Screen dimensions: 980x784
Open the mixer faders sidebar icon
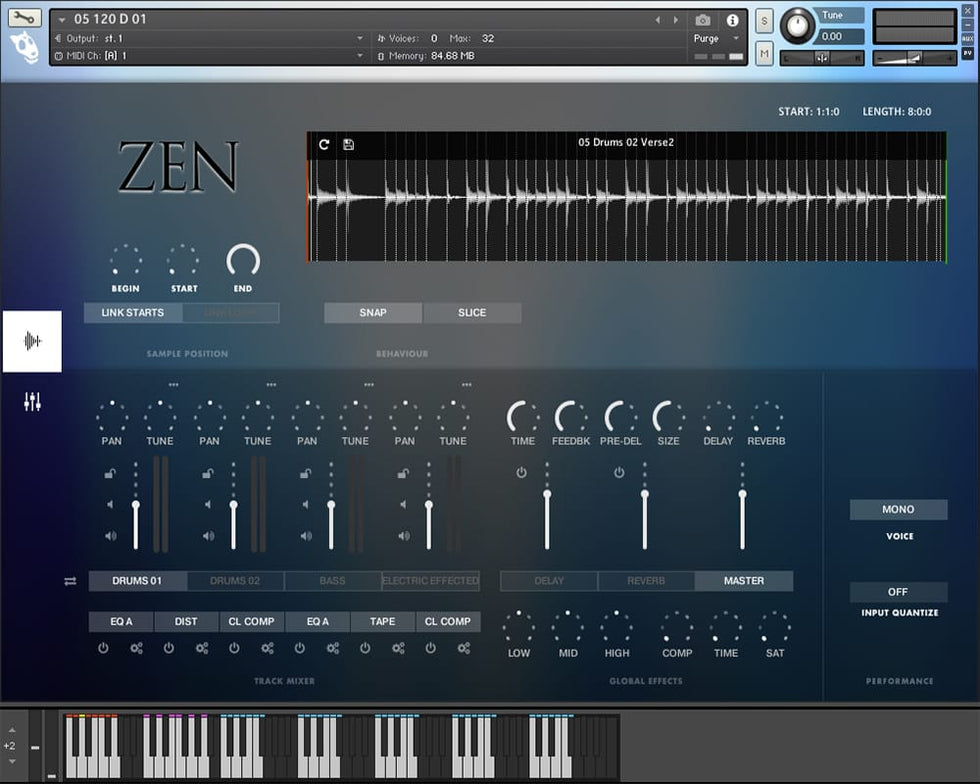tap(32, 402)
